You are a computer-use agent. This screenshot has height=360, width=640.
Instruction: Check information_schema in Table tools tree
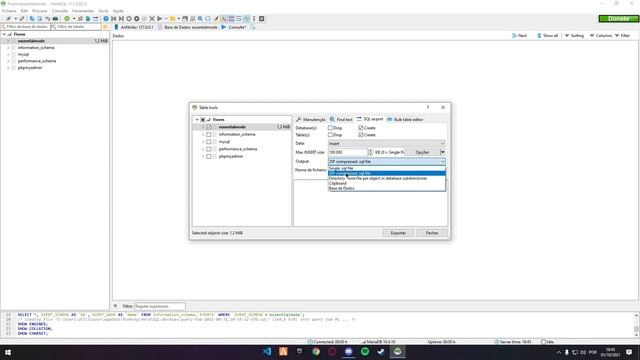[209, 134]
